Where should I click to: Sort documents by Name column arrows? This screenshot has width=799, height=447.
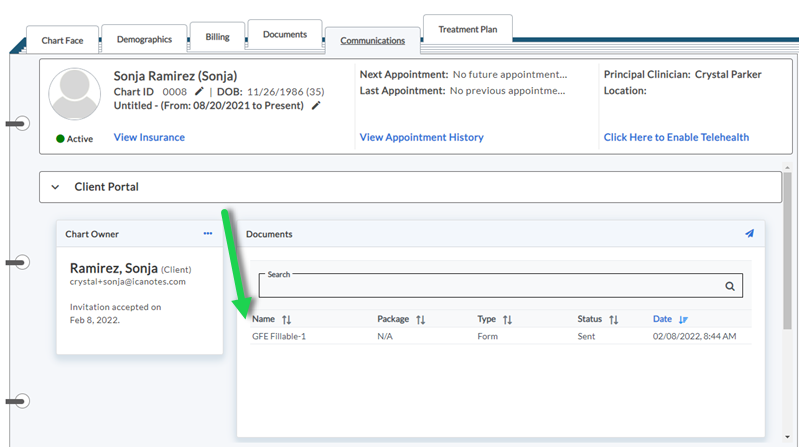287,320
